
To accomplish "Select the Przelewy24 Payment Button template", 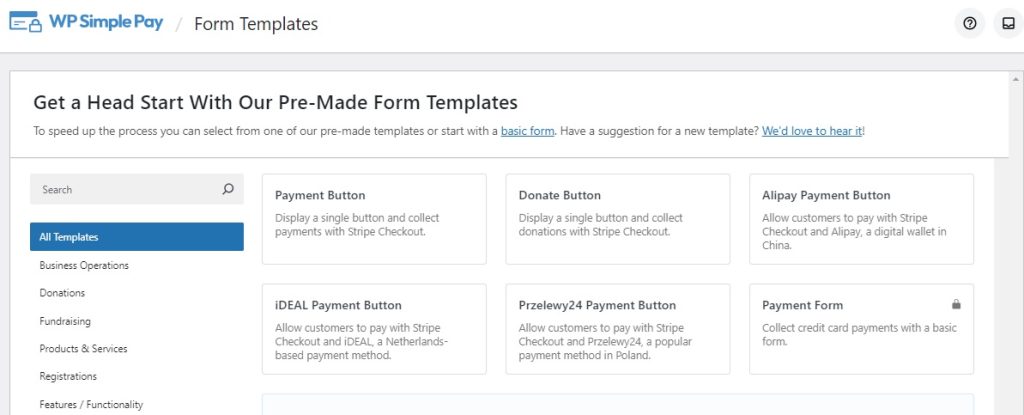I will pos(617,329).
